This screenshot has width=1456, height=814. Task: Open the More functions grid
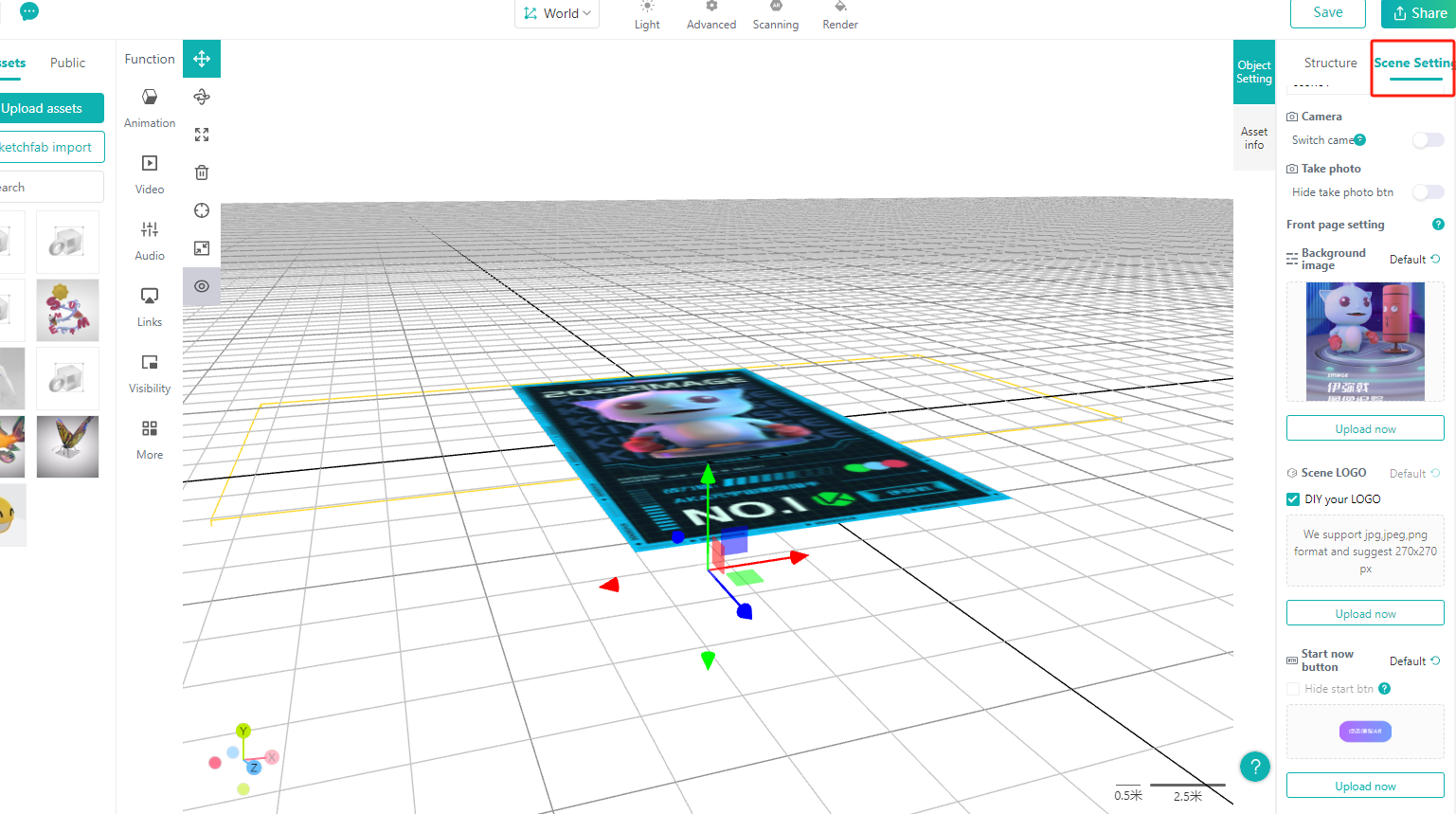pyautogui.click(x=150, y=440)
